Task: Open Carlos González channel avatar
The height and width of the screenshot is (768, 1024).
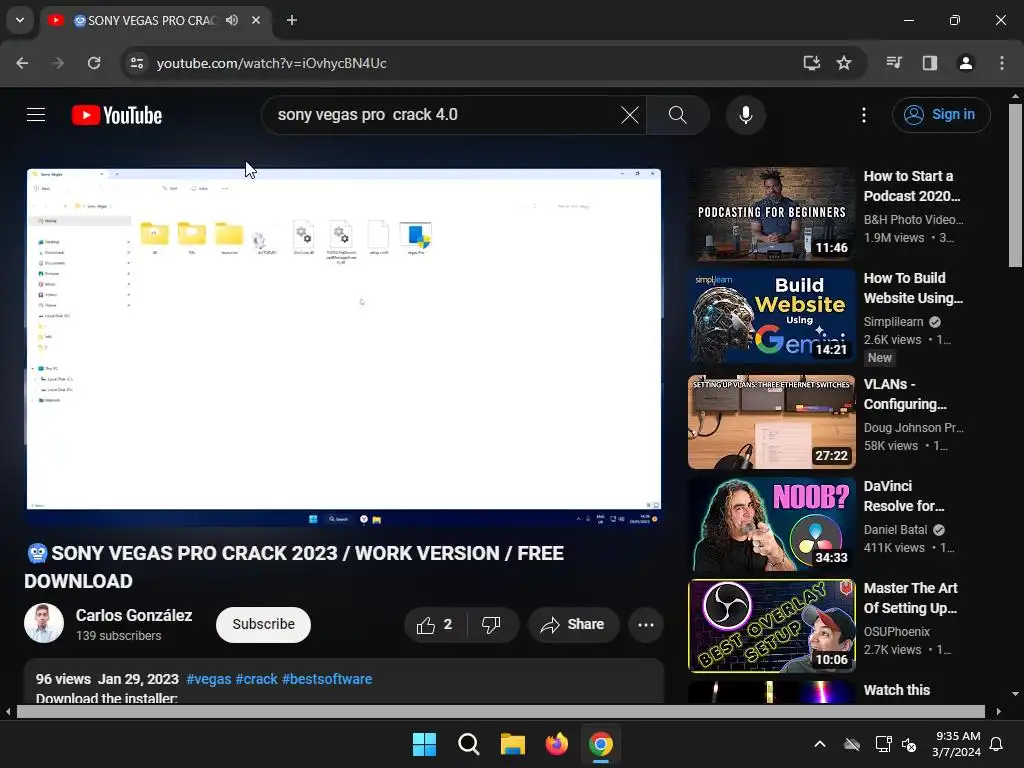Action: point(44,623)
